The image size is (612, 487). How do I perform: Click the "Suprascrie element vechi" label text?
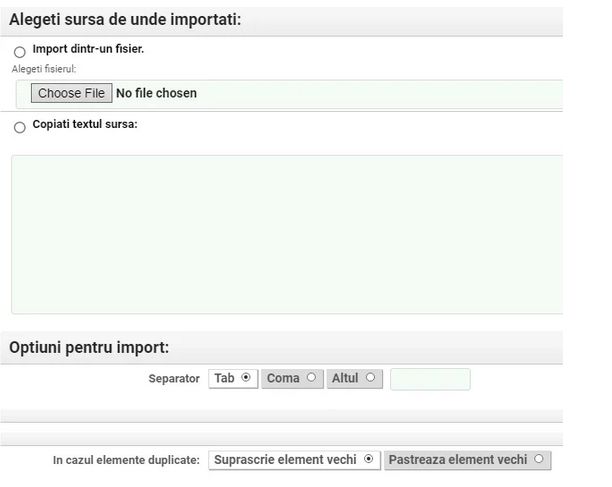[x=286, y=460]
